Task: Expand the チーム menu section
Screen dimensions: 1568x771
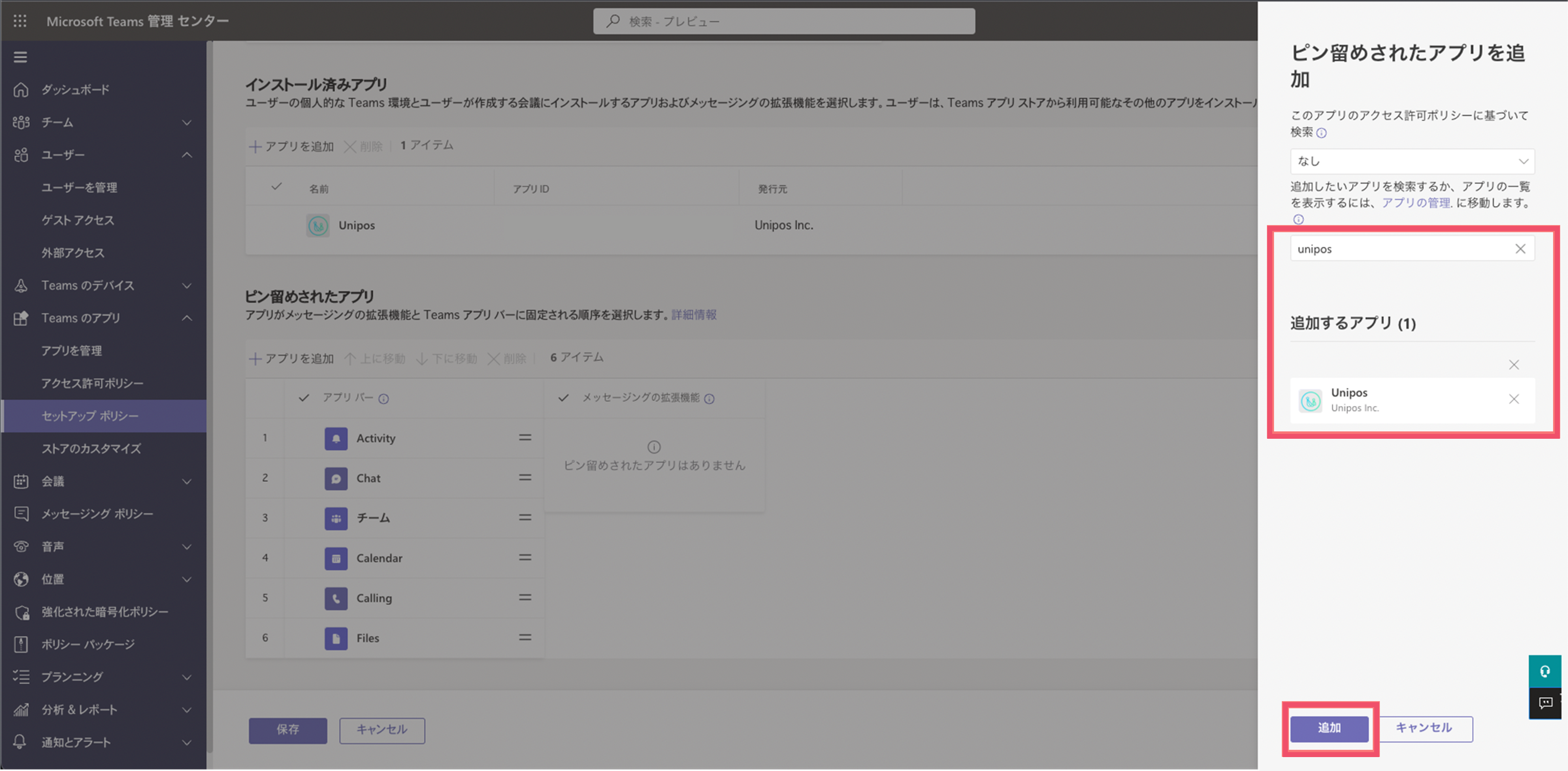Action: pyautogui.click(x=103, y=122)
